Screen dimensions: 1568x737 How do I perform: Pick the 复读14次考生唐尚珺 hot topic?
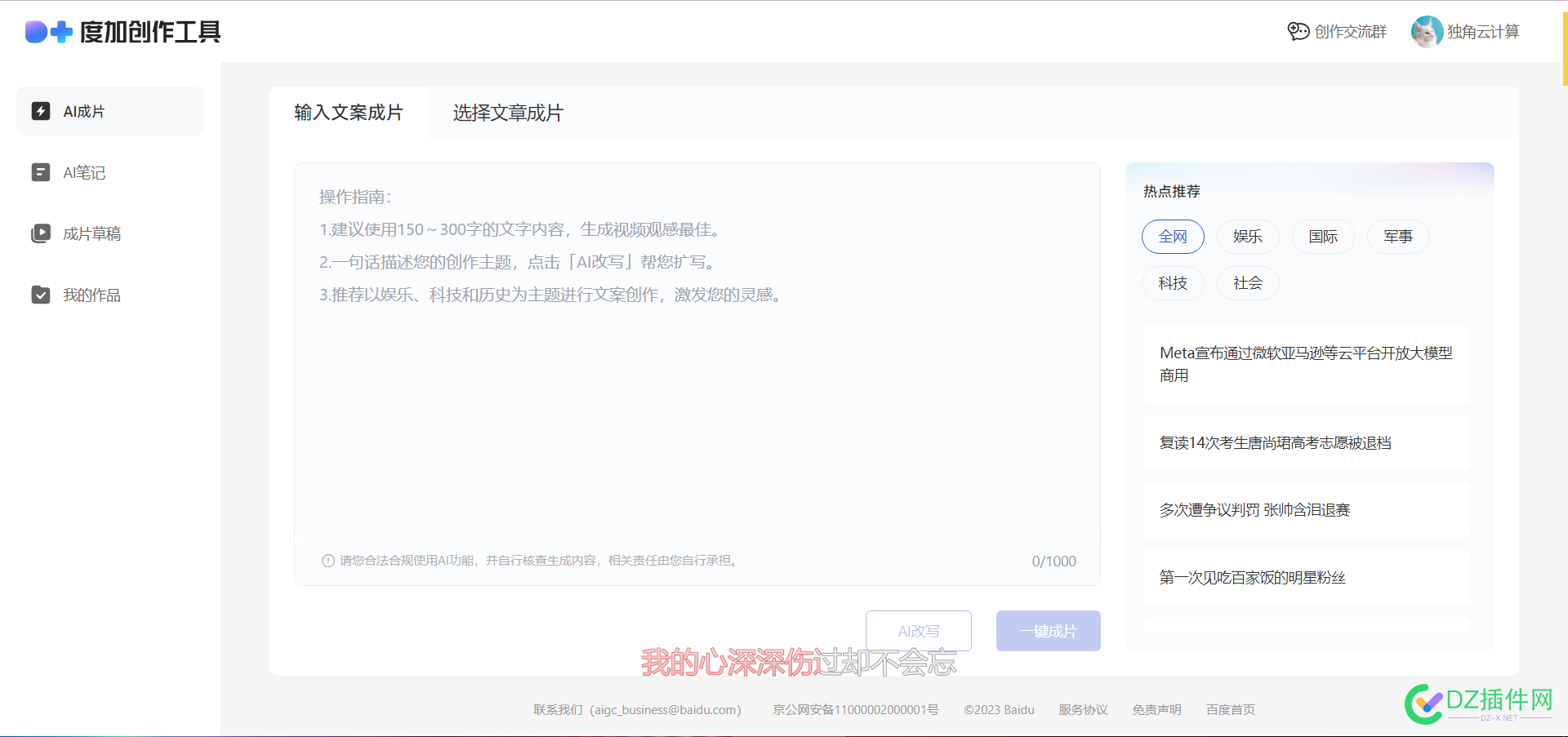(1307, 442)
